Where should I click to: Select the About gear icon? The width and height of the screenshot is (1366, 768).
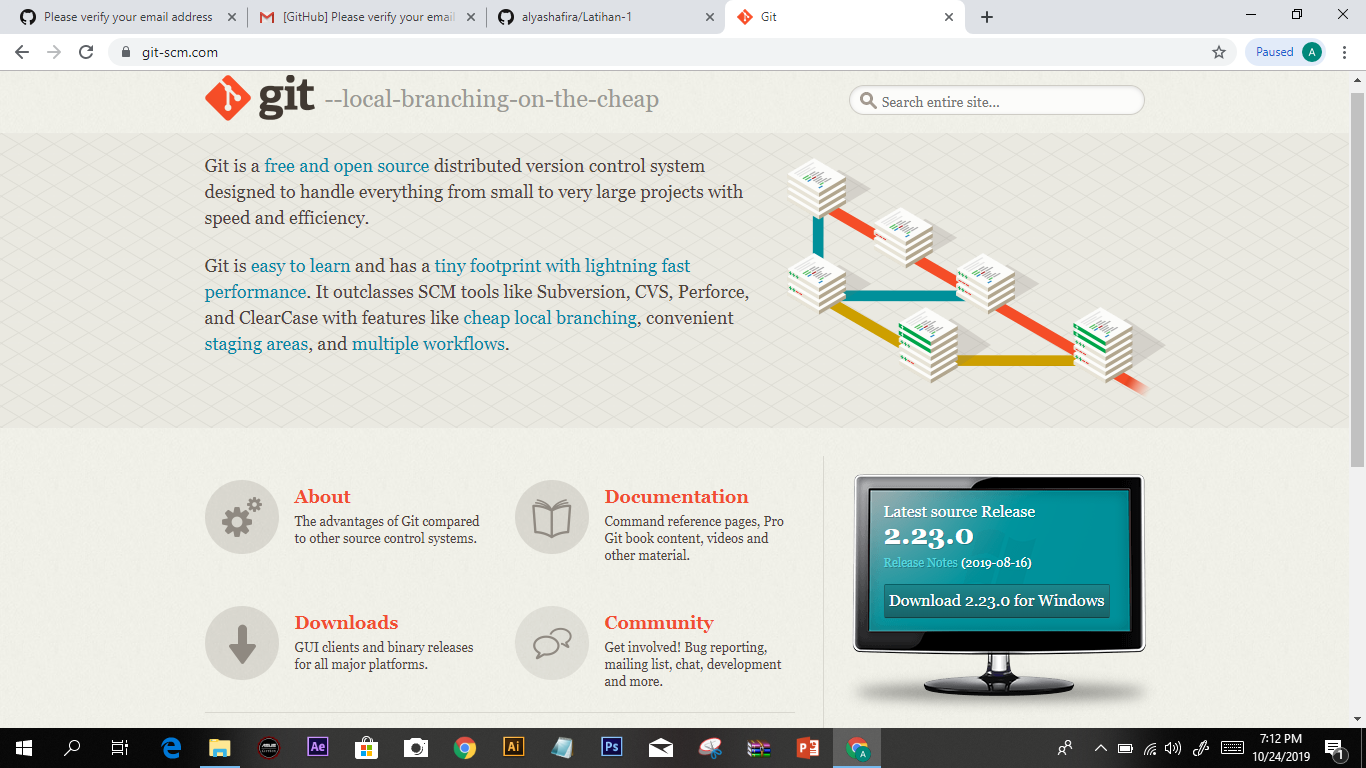(x=241, y=517)
